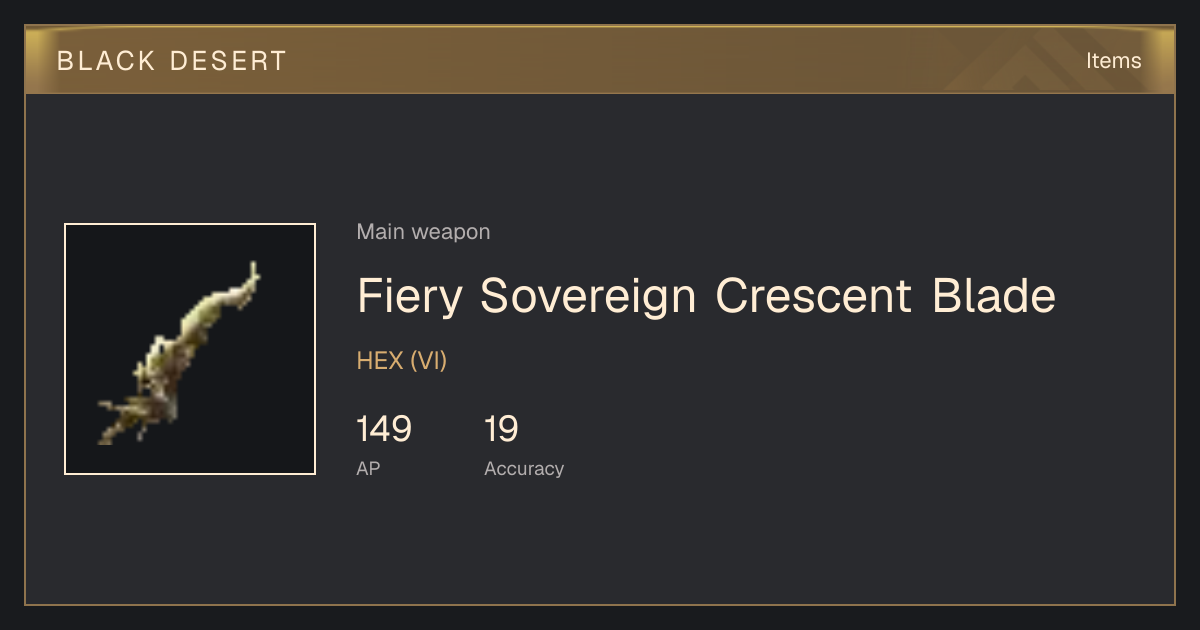Click the word Blade in the title

994,296
